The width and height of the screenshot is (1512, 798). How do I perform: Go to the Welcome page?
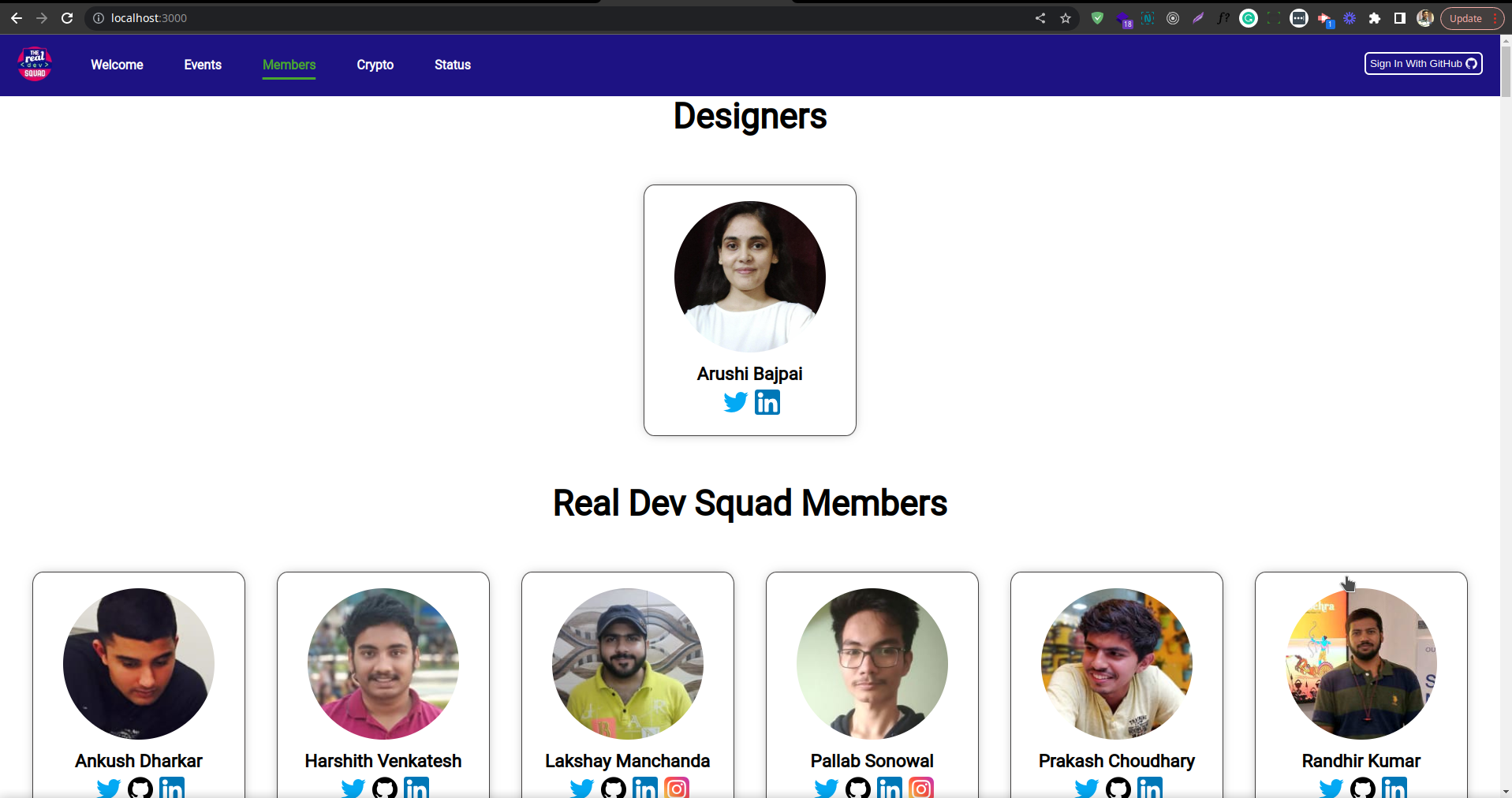click(117, 65)
